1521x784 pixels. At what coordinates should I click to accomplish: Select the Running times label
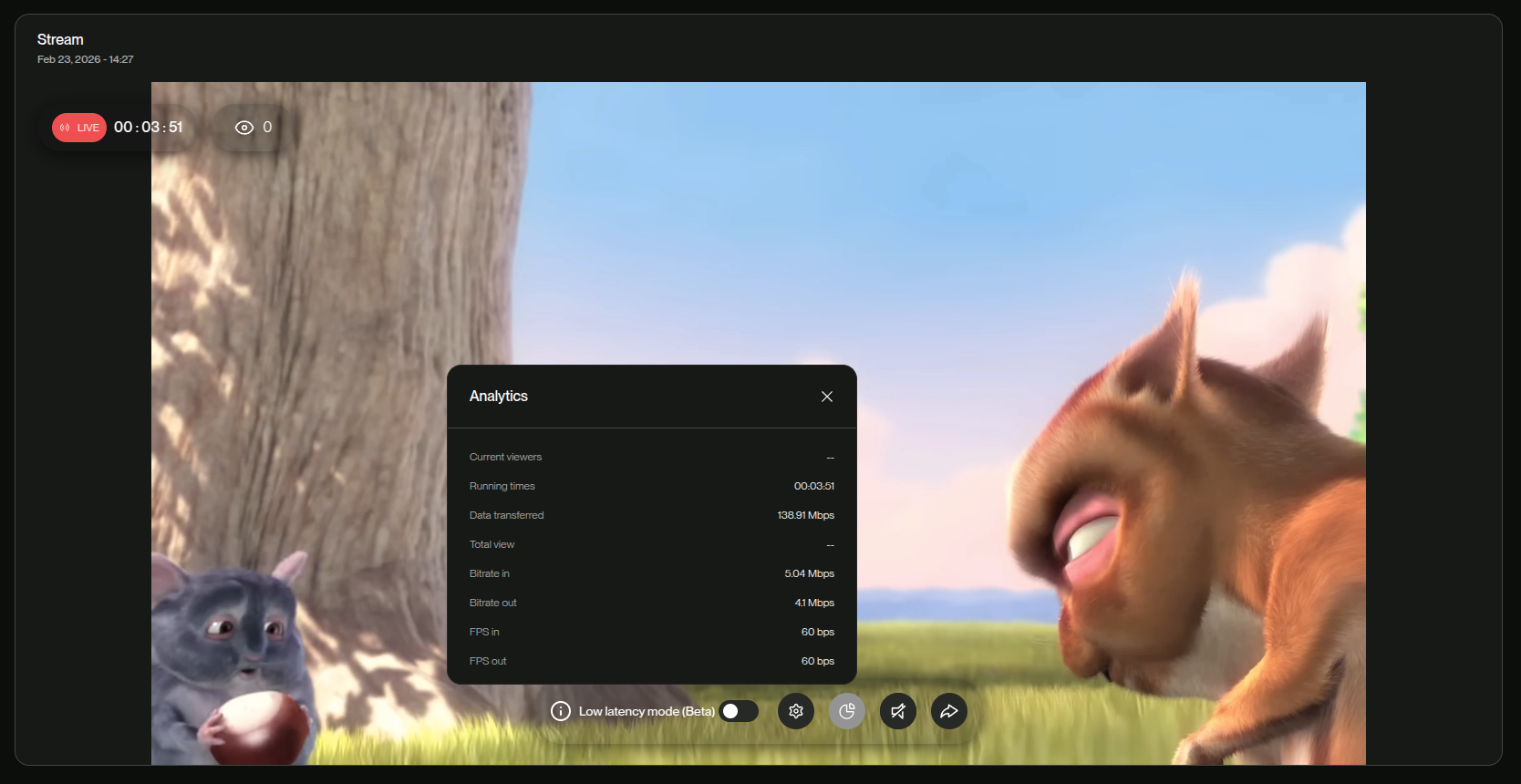click(502, 486)
